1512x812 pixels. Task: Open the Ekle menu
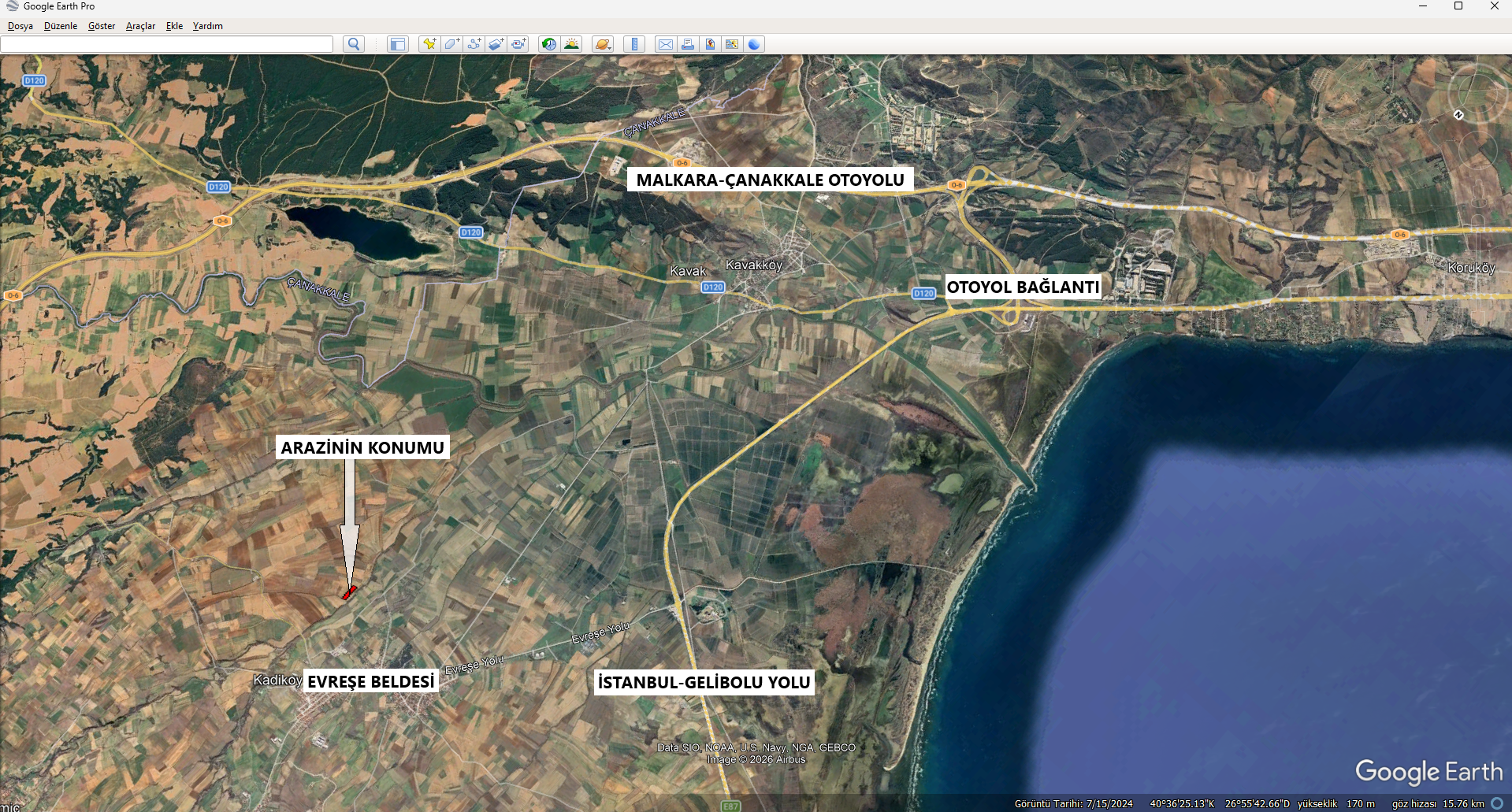tap(174, 26)
